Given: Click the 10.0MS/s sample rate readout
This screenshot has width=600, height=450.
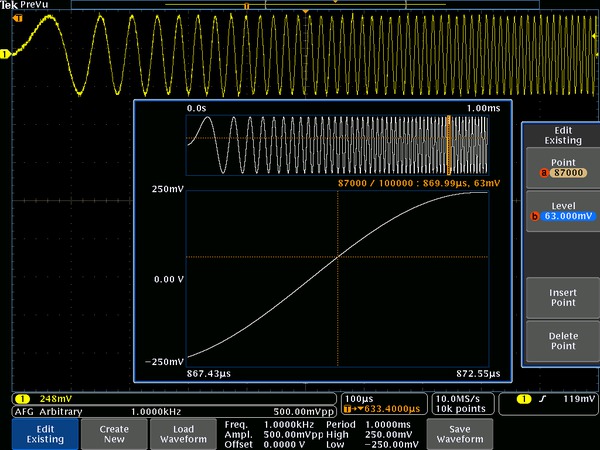Looking at the screenshot, I should [459, 398].
